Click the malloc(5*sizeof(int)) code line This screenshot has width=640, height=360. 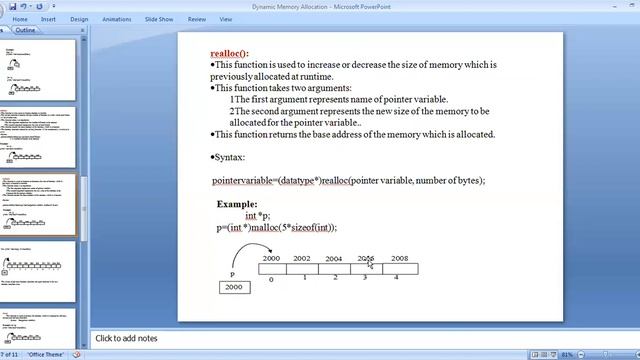click(x=277, y=228)
